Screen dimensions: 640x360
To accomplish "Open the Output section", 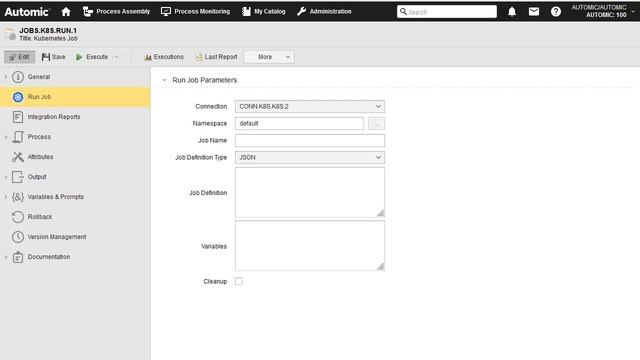I will pyautogui.click(x=75, y=177).
